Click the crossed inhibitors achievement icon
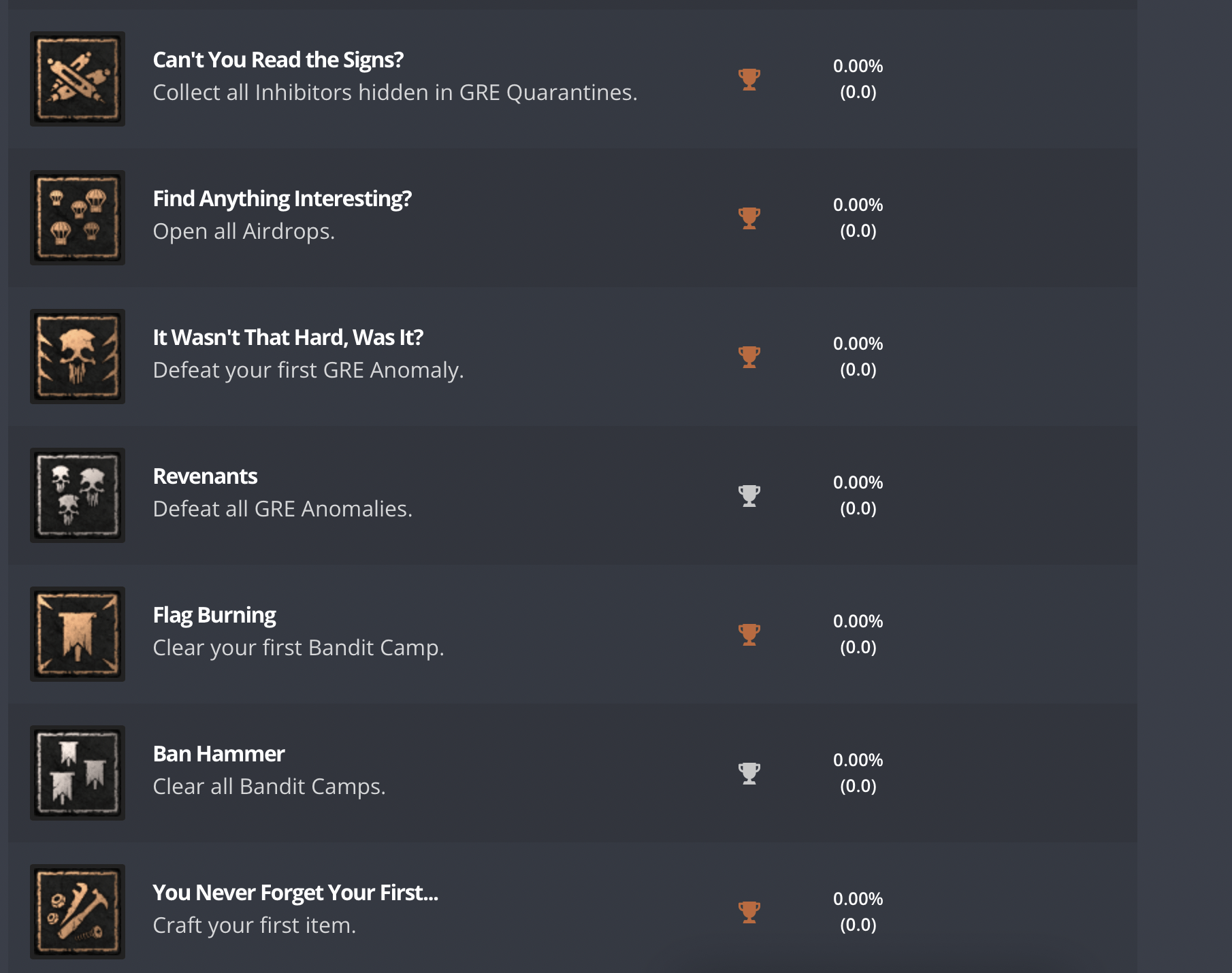Screen dimensions: 1232x973 click(x=78, y=79)
